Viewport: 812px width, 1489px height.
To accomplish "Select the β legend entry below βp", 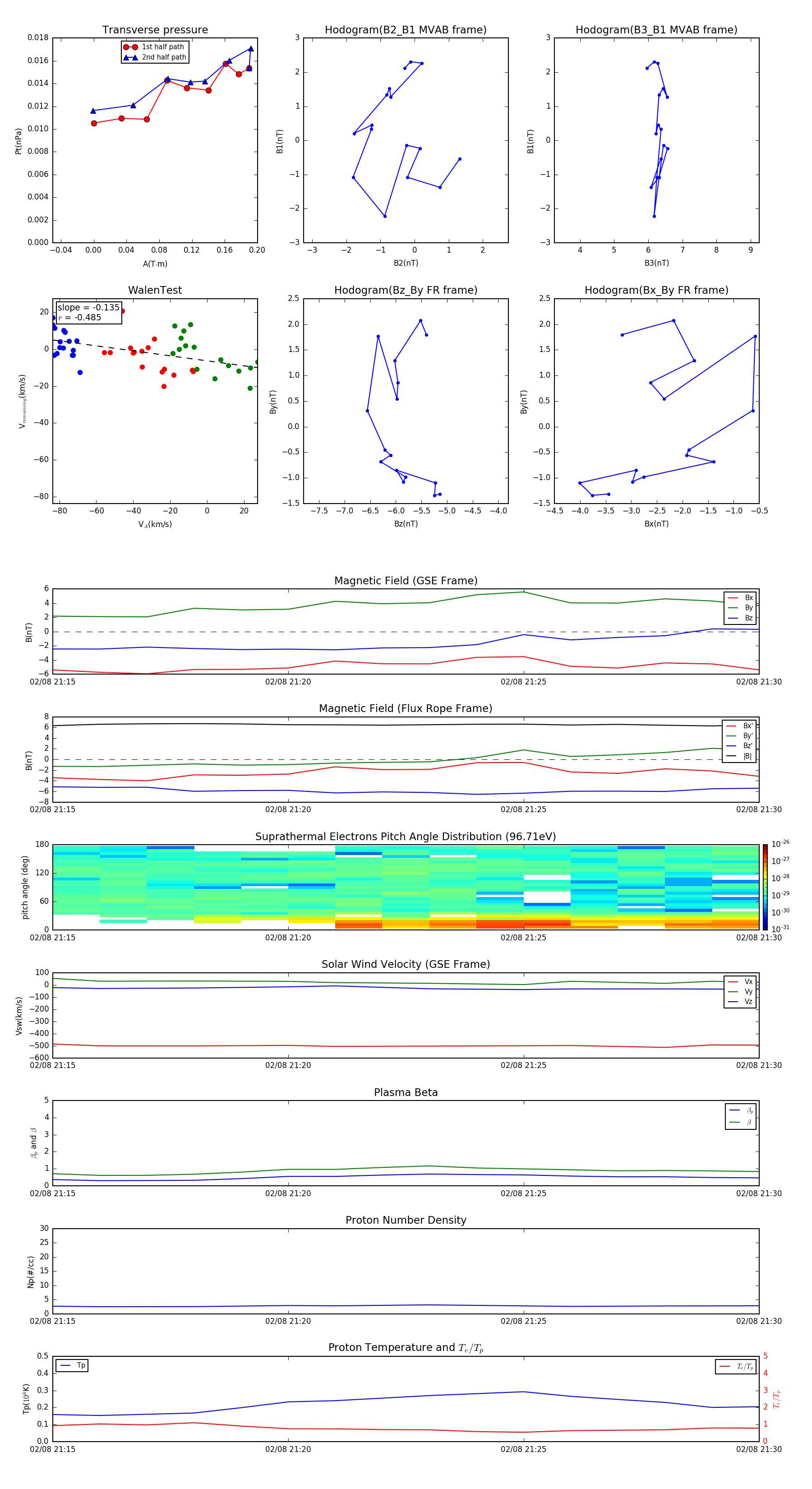I will pos(741,1122).
